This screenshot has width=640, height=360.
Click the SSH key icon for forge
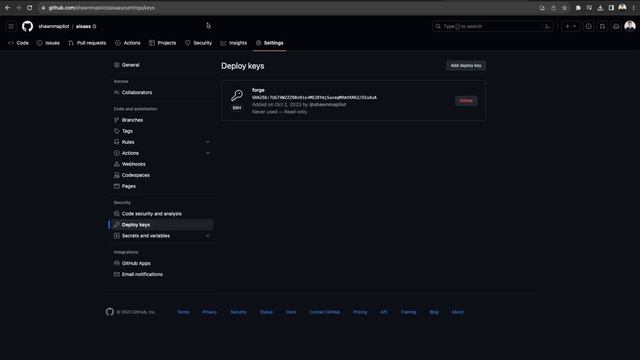[x=237, y=96]
